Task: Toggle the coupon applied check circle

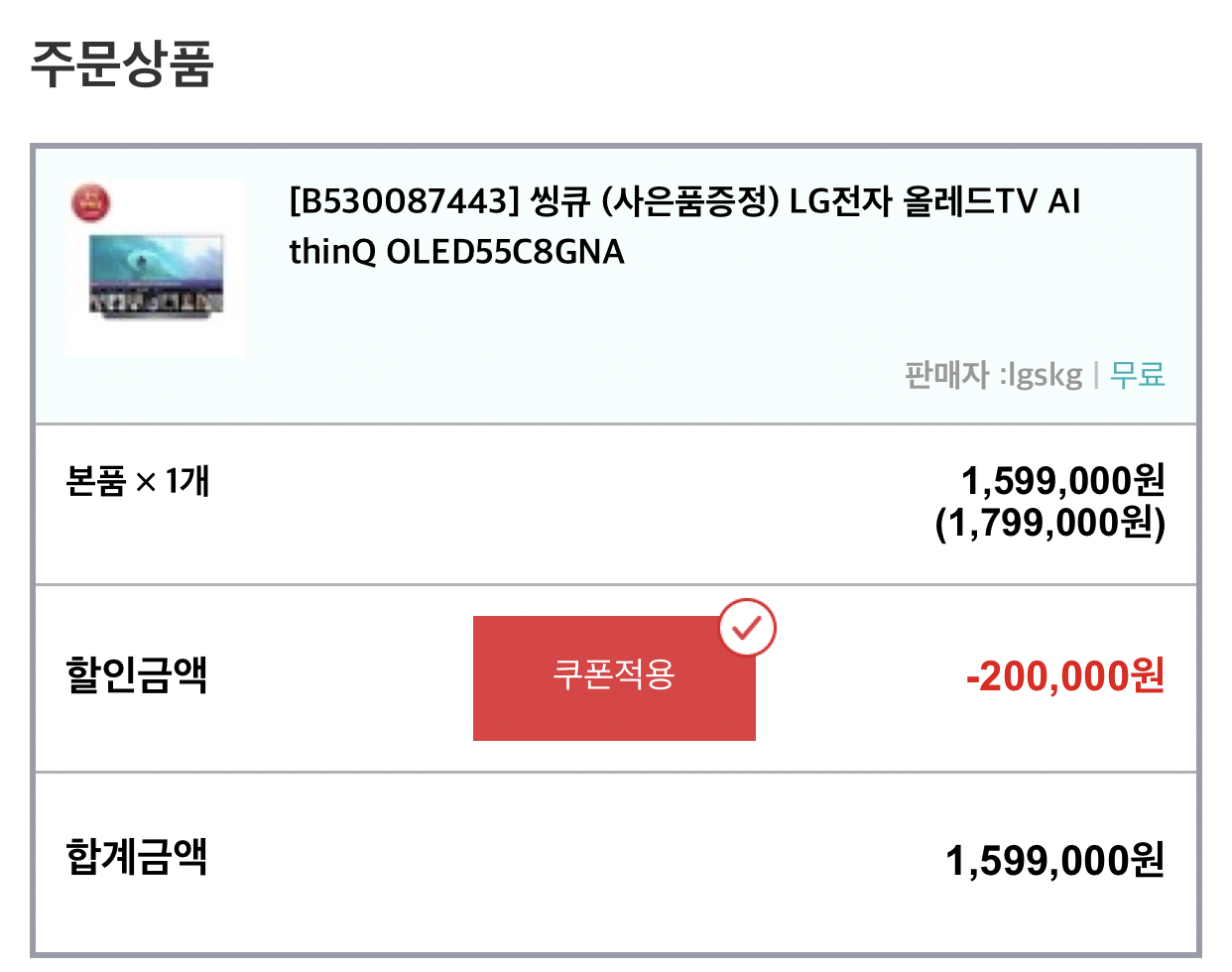Action: [x=749, y=625]
